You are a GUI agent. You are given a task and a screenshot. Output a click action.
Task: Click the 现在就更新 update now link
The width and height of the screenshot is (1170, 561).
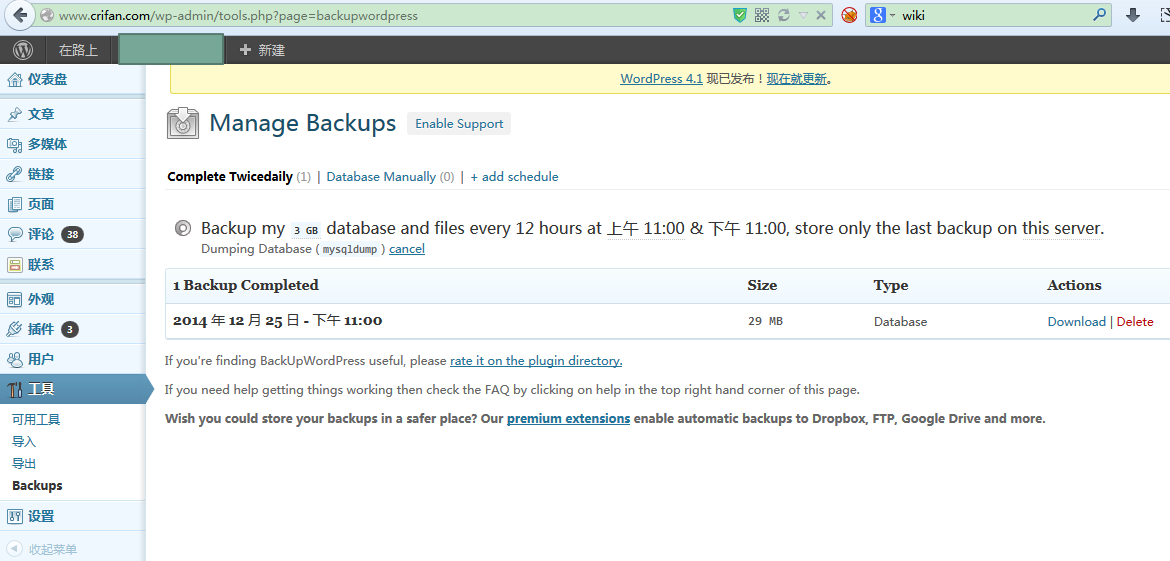click(x=797, y=79)
